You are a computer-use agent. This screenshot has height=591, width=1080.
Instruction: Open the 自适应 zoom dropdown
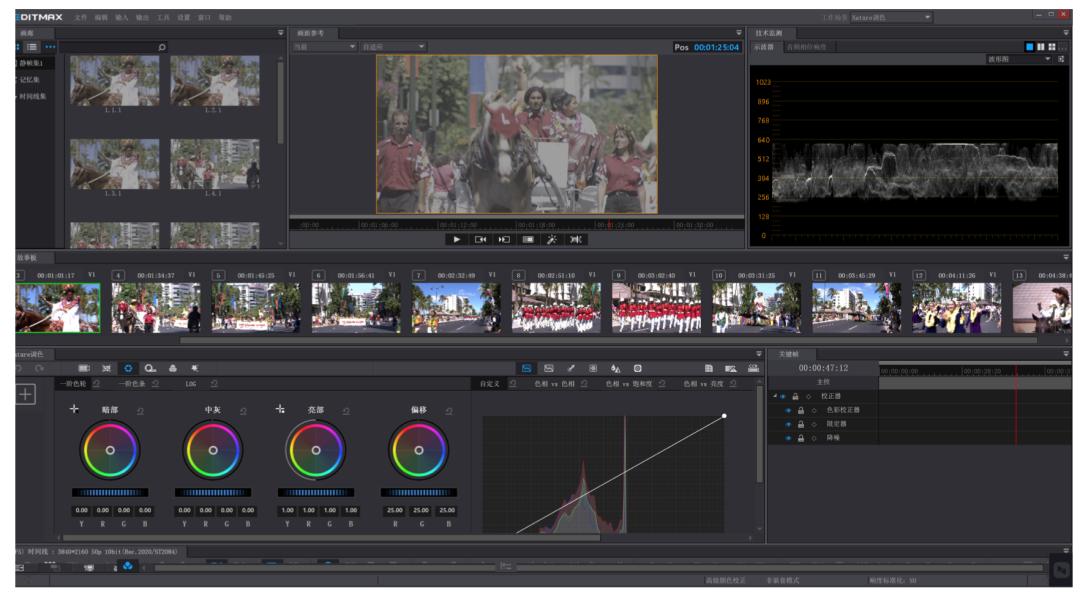pos(393,47)
